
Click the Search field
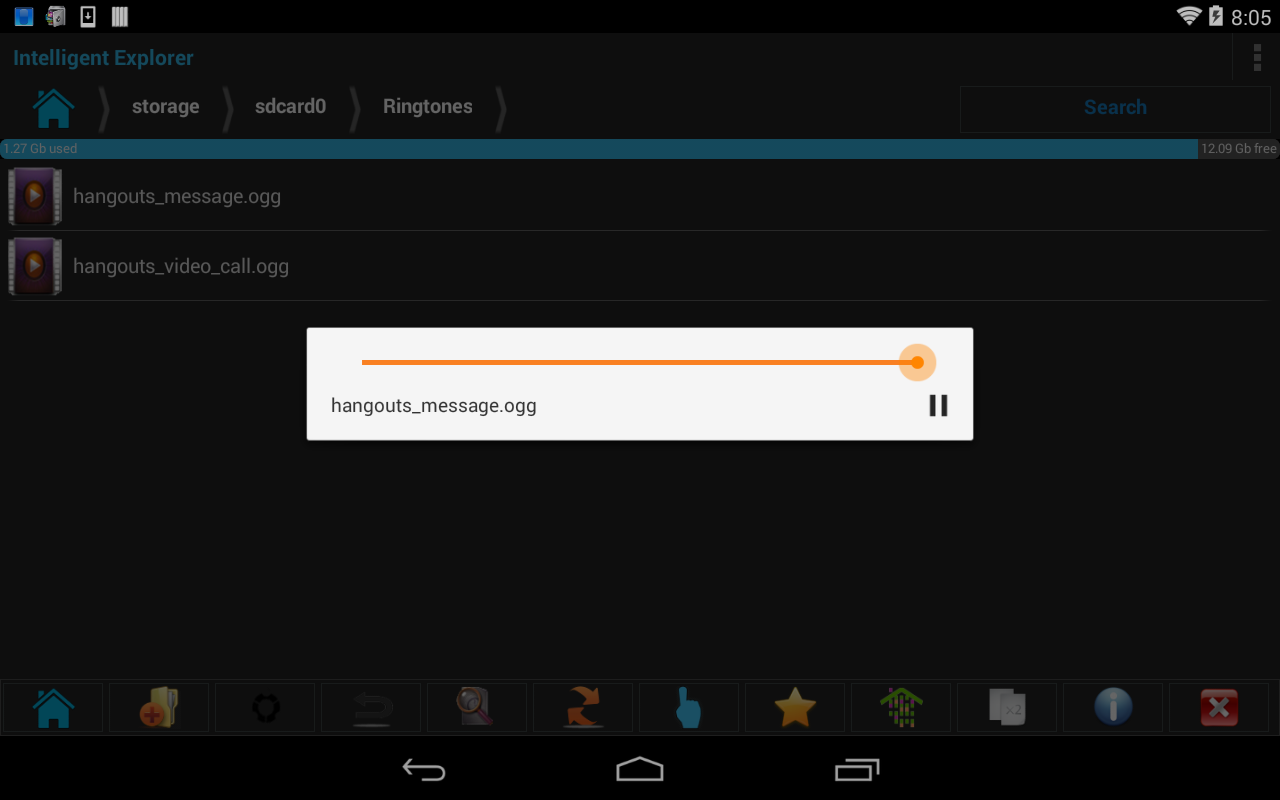click(1115, 108)
